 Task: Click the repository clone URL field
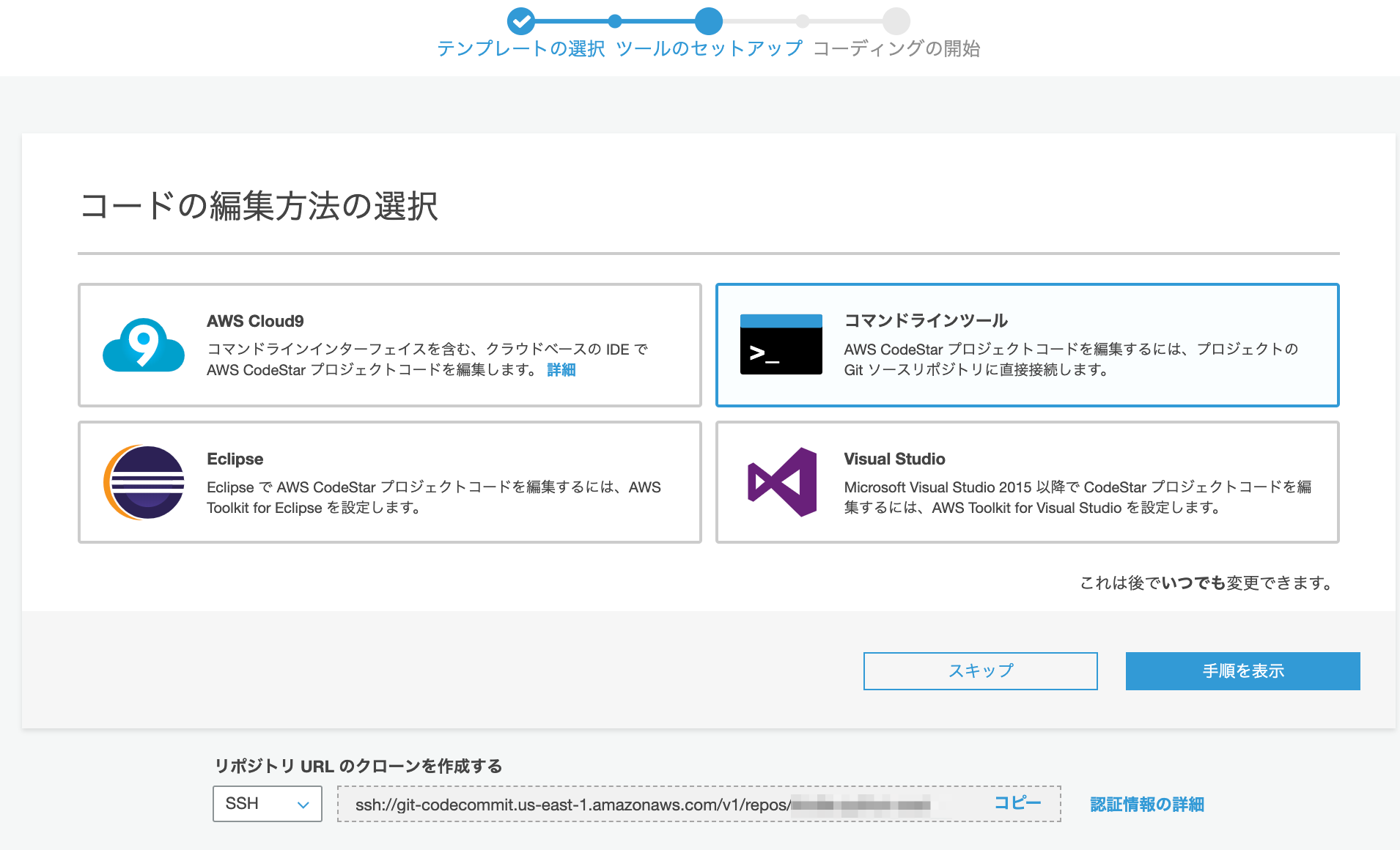point(699,804)
